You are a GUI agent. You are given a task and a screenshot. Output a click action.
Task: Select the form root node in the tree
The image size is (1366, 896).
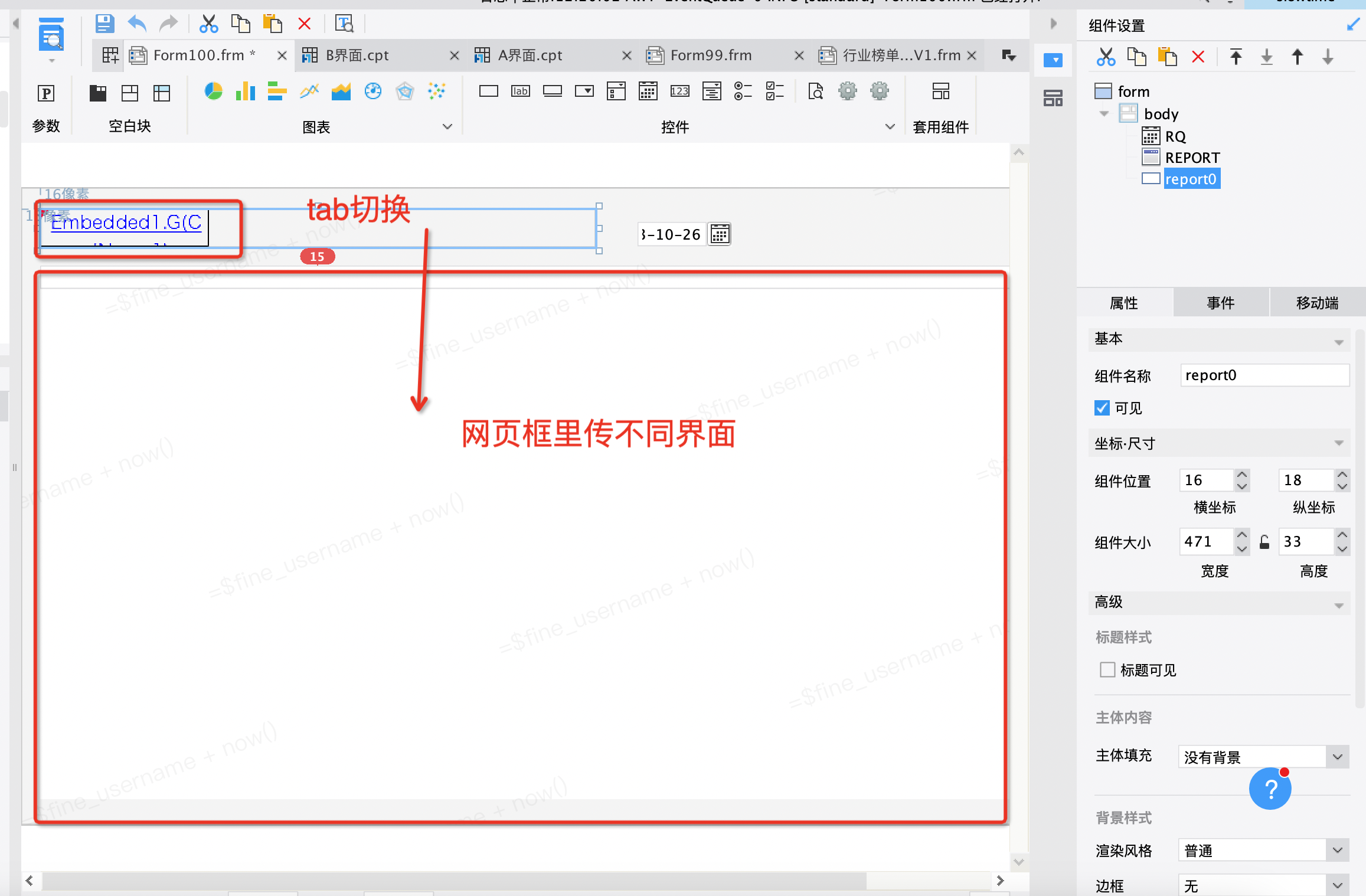click(1133, 91)
